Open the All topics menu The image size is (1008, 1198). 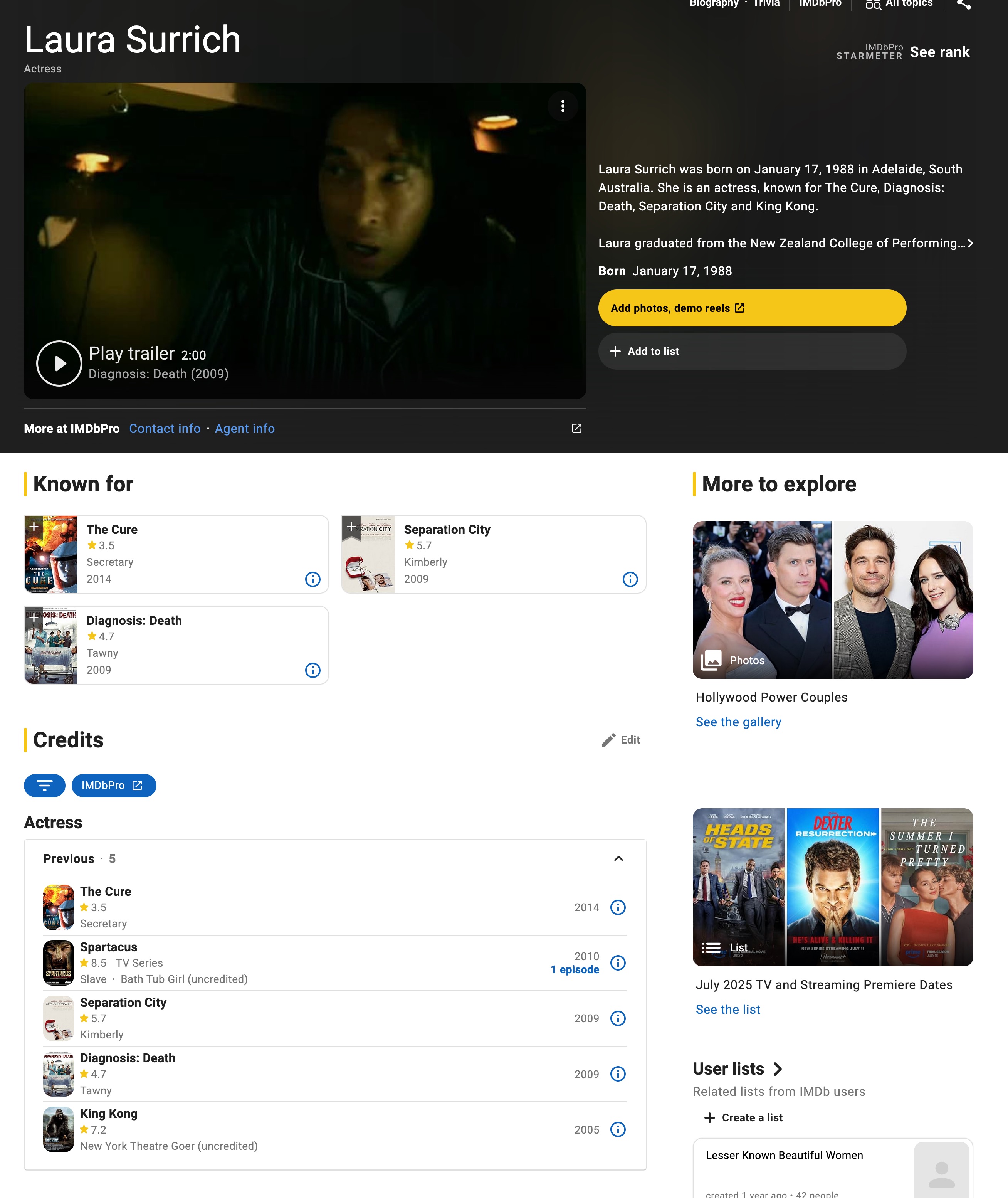[899, 3]
